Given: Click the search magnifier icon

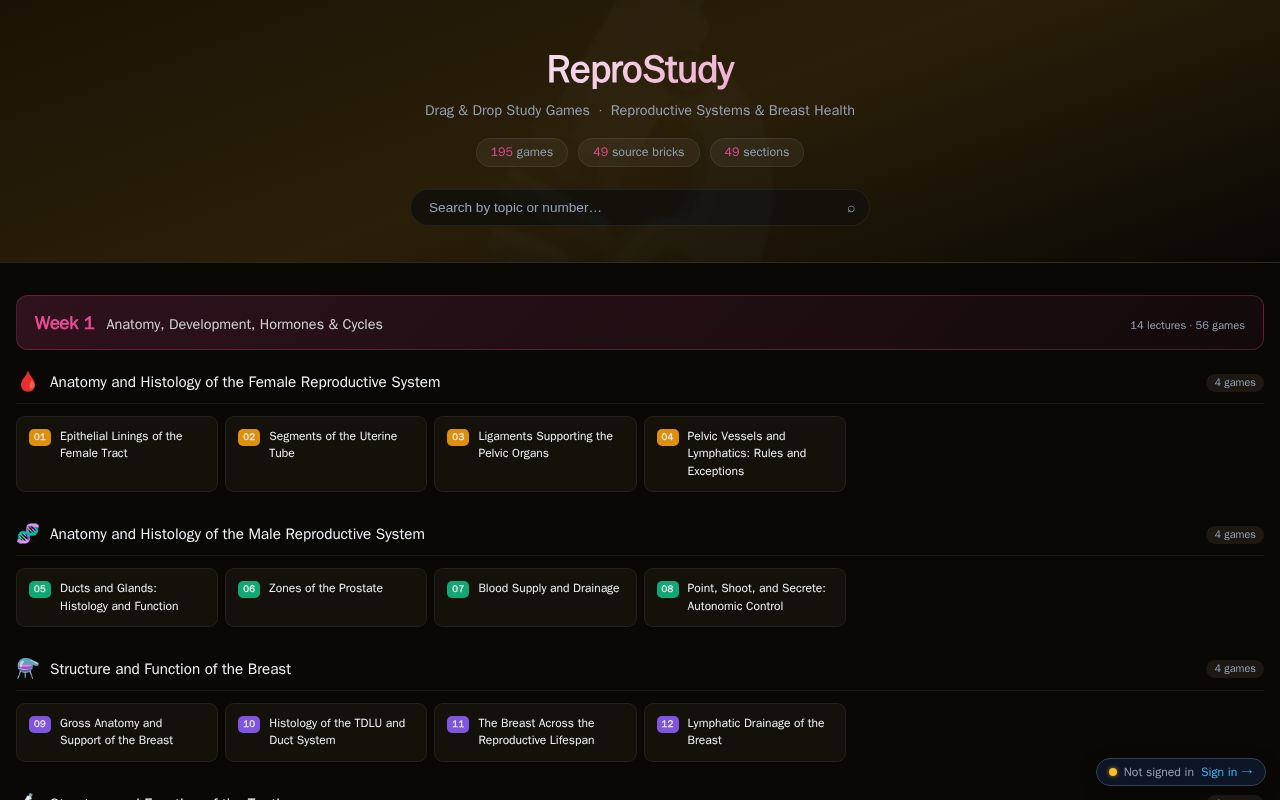Looking at the screenshot, I should (x=851, y=208).
